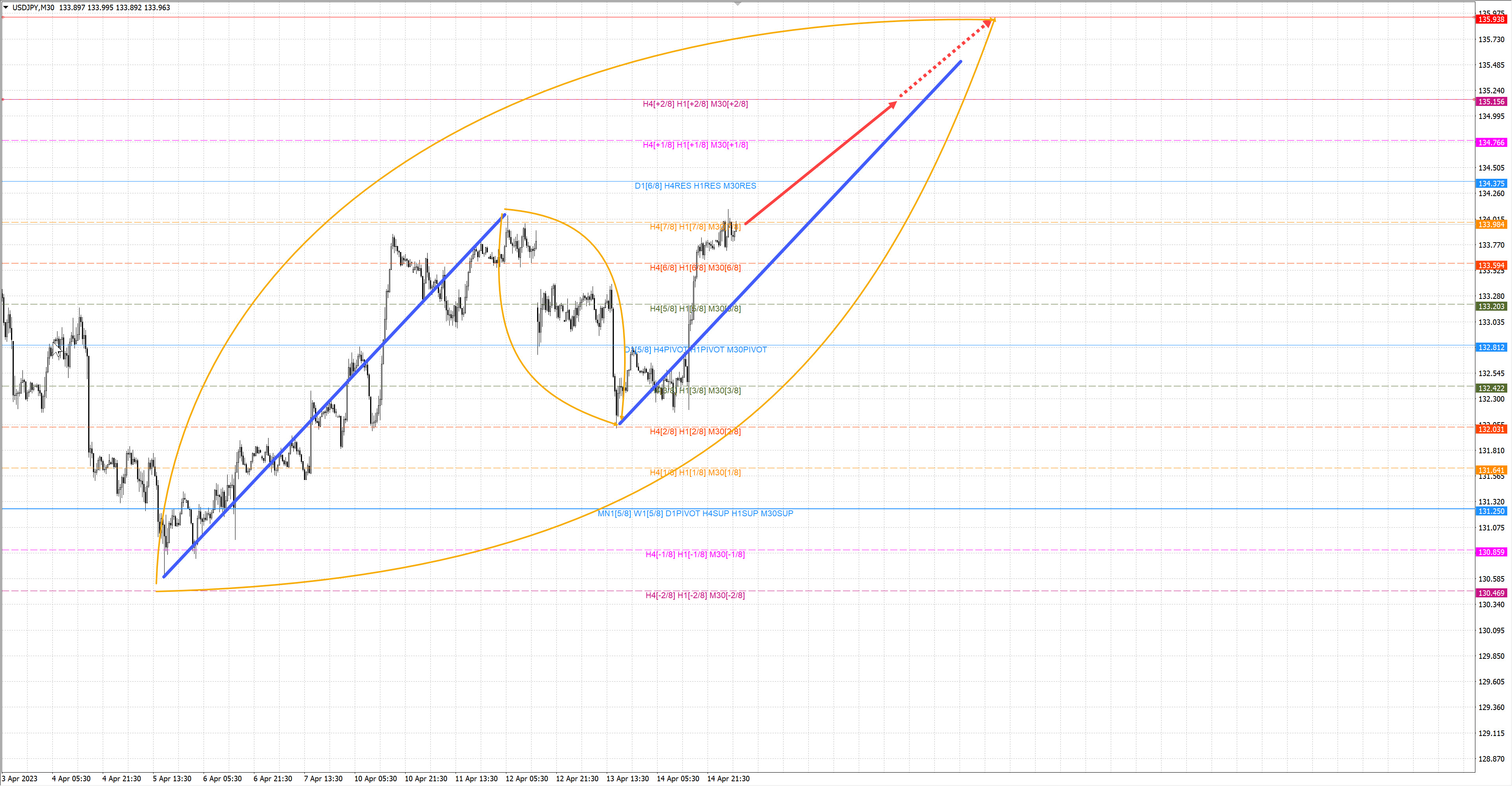Click the triangle beside the USDJPY,M30 title
1512x786 pixels.
6,7
